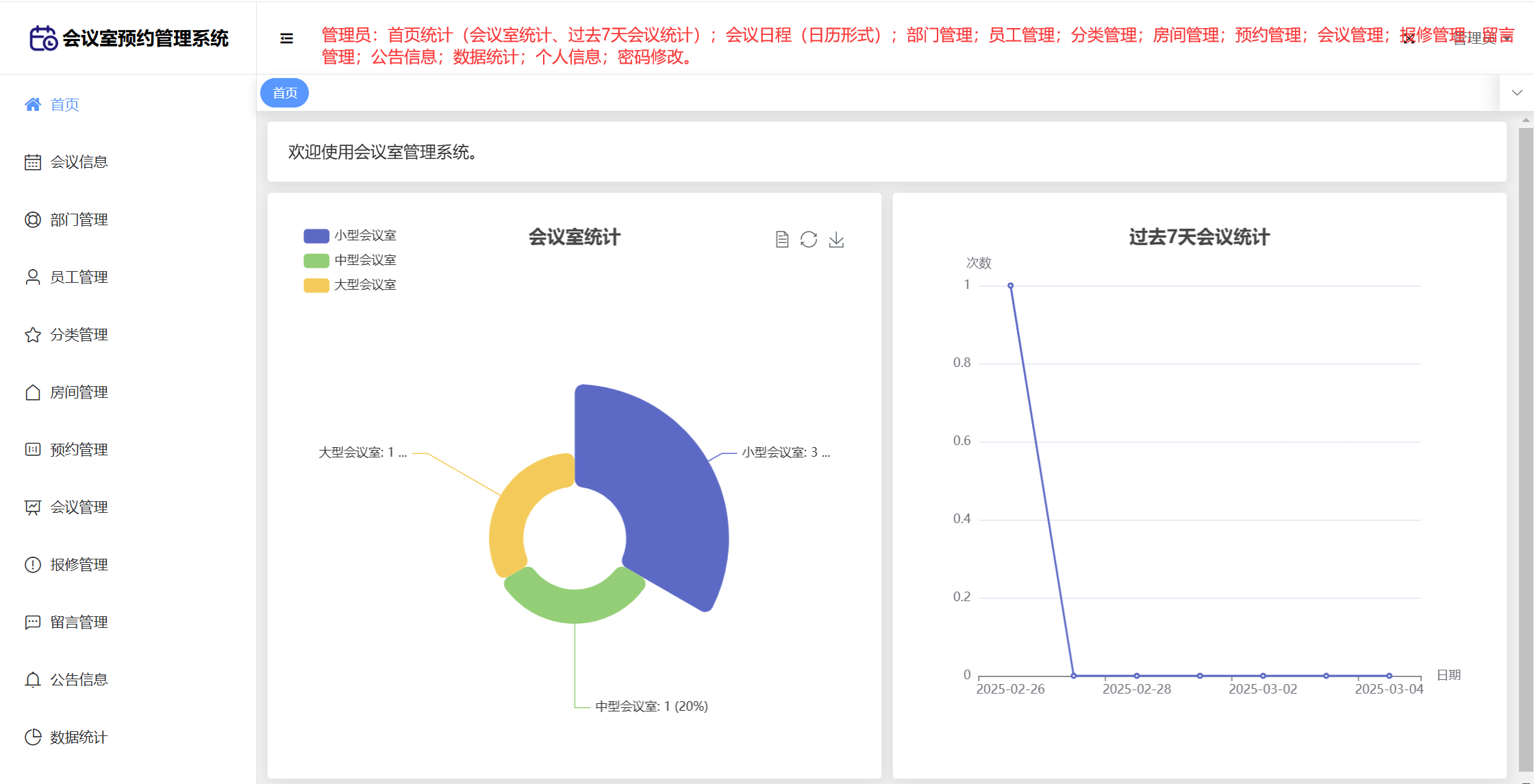Screen dimensions: 1534x784
Task: Select 房间管理 in the sidebar
Action: point(78,392)
